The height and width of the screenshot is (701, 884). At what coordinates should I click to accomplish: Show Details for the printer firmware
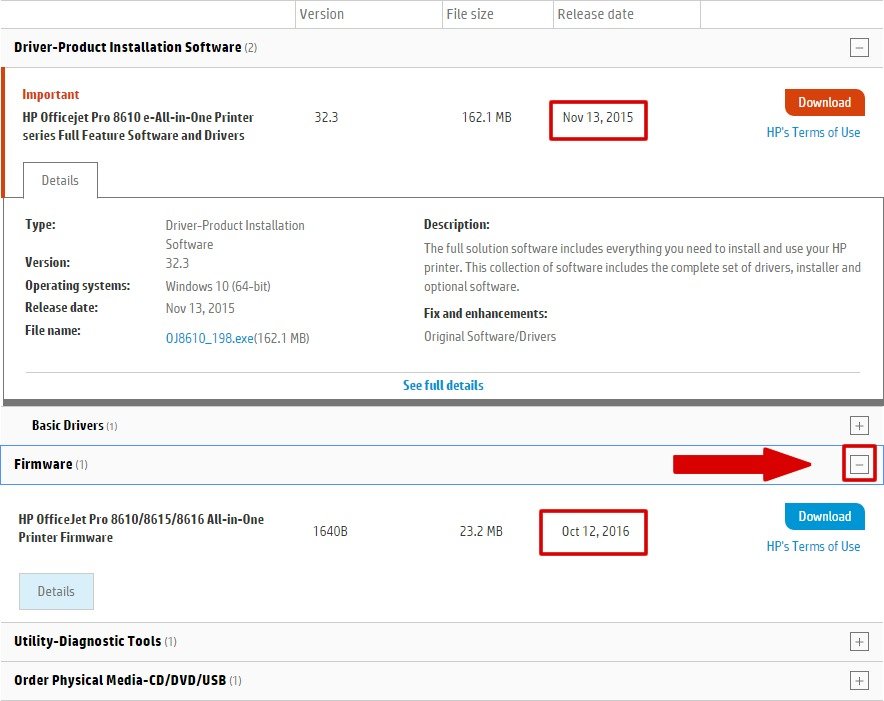point(56,591)
